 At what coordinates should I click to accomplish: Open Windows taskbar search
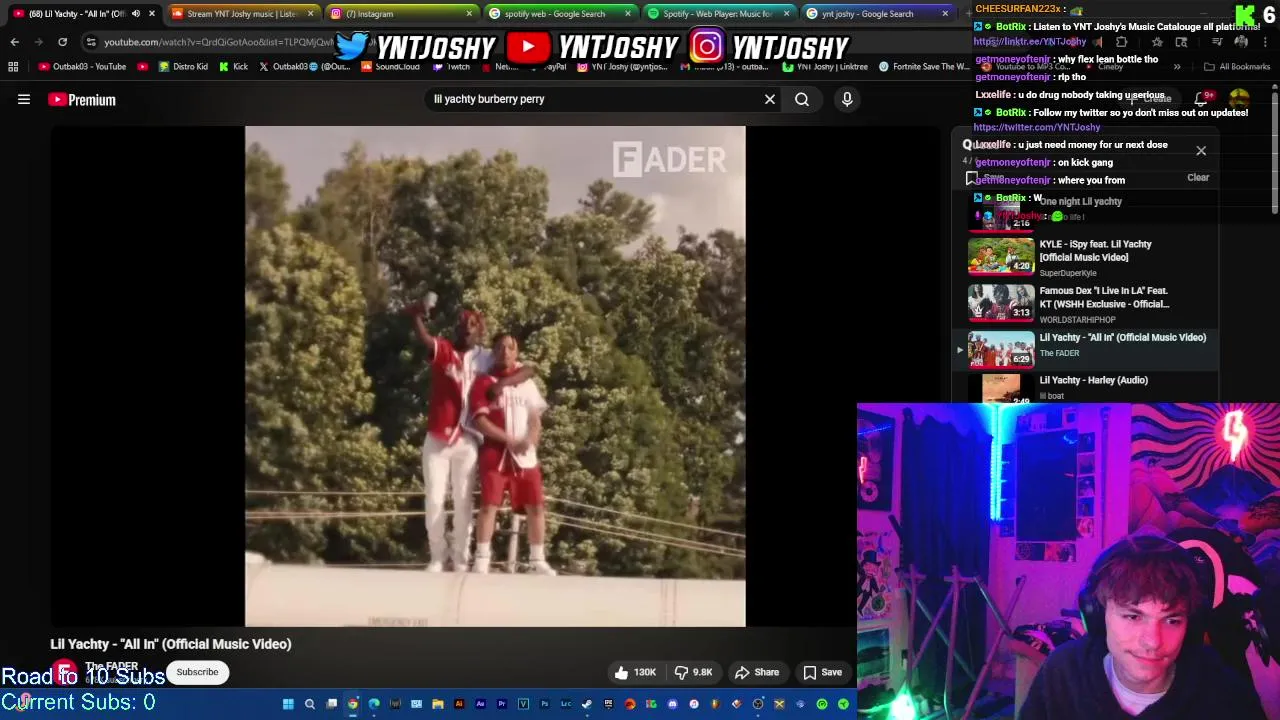310,704
